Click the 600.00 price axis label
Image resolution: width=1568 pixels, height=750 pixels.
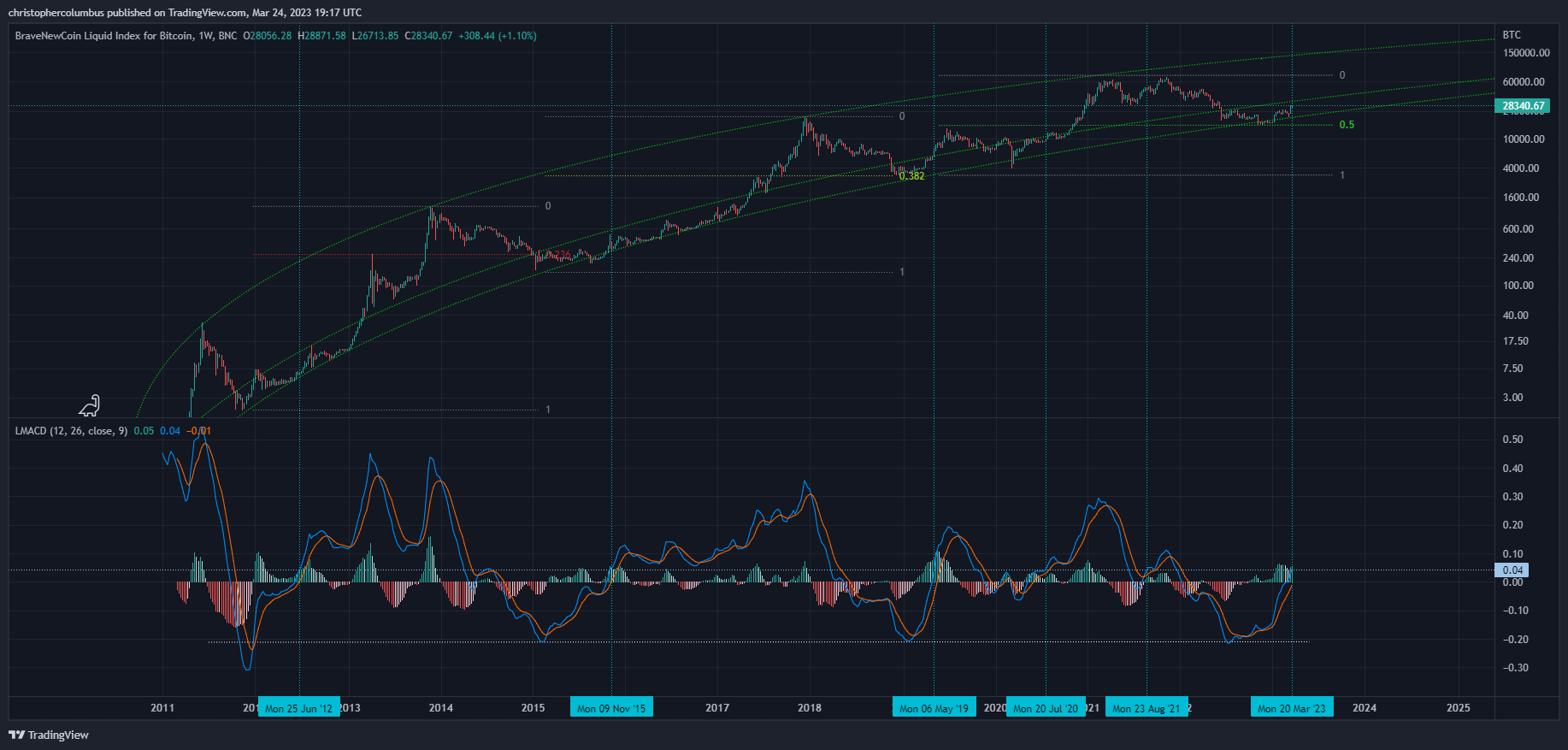(1518, 229)
